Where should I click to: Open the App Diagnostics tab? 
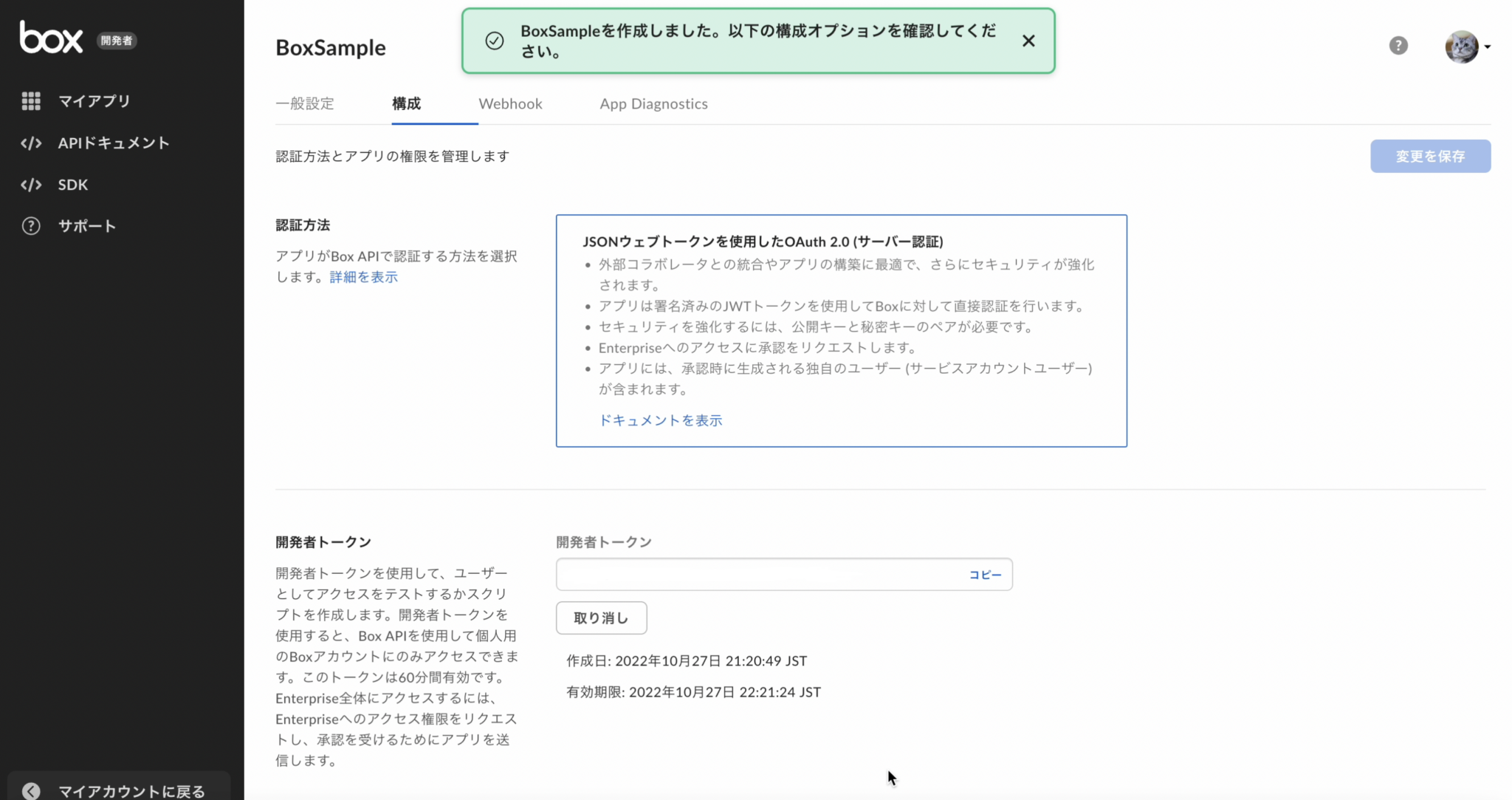[x=653, y=103]
